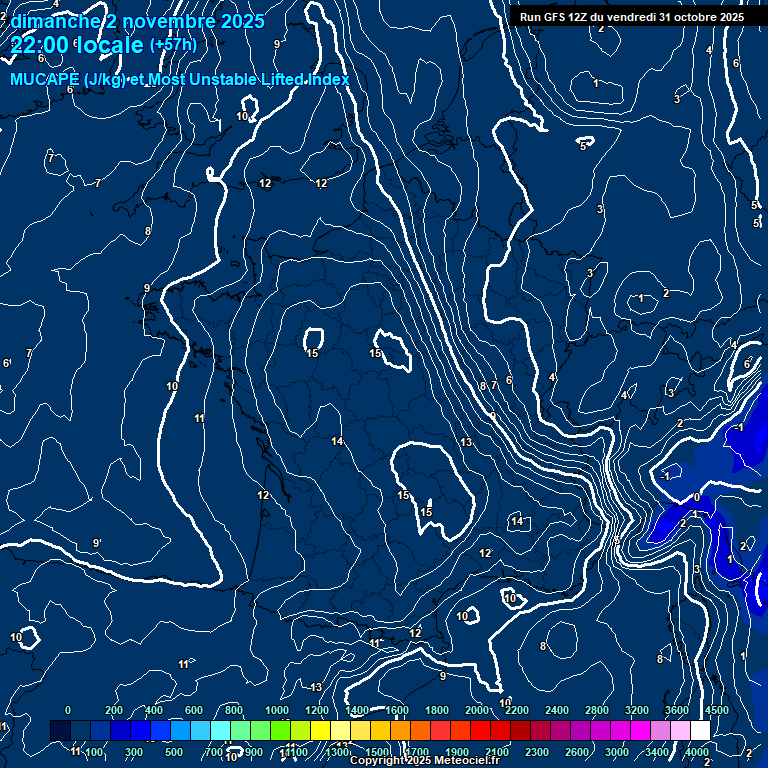Click the 'dimanche 2 novembre 2025' date title

[138, 22]
